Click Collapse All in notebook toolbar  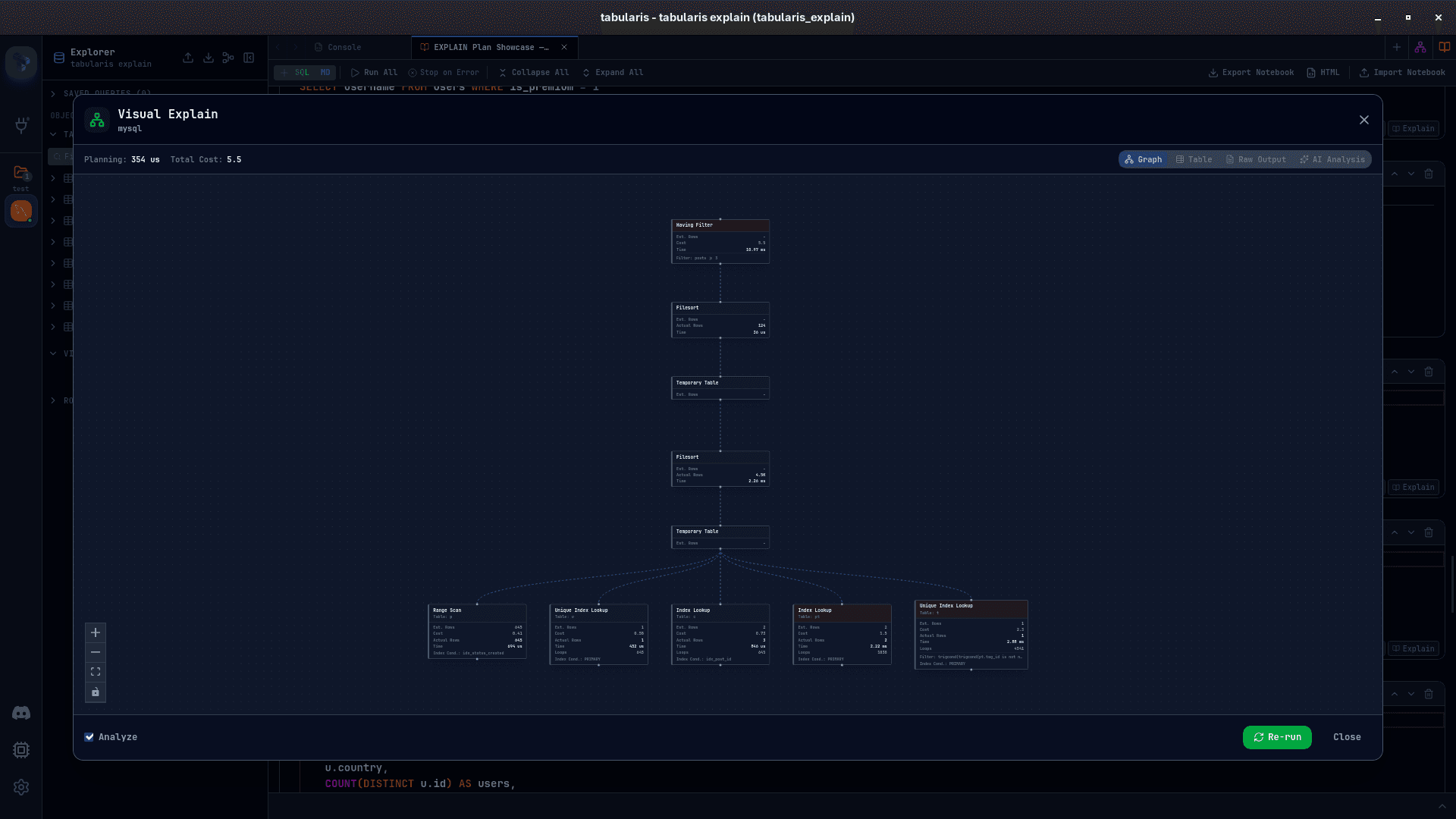coord(533,73)
